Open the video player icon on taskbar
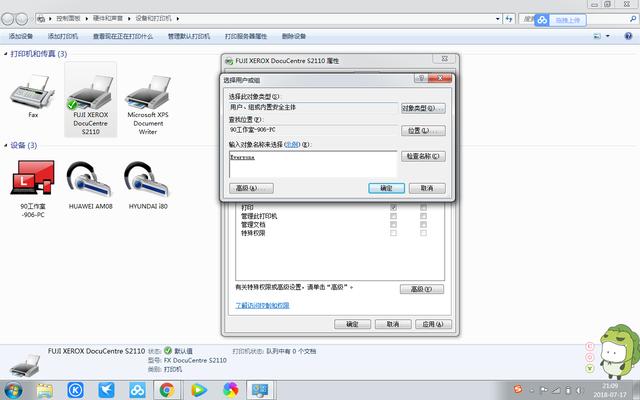Image resolution: width=640 pixels, height=400 pixels. (199, 390)
